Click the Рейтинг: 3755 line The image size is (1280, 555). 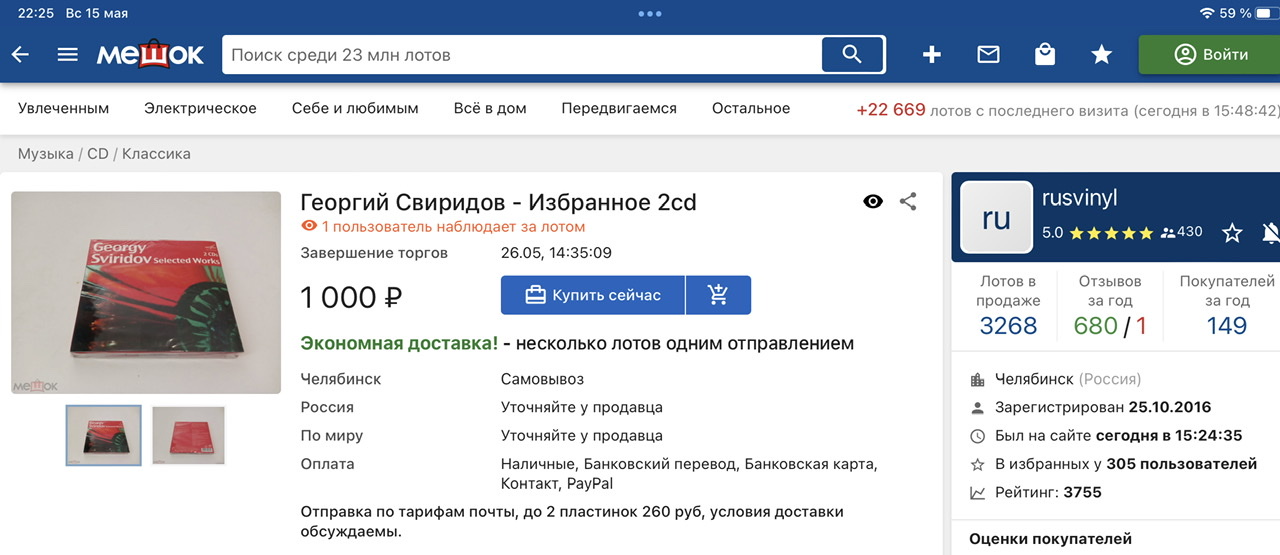1048,492
